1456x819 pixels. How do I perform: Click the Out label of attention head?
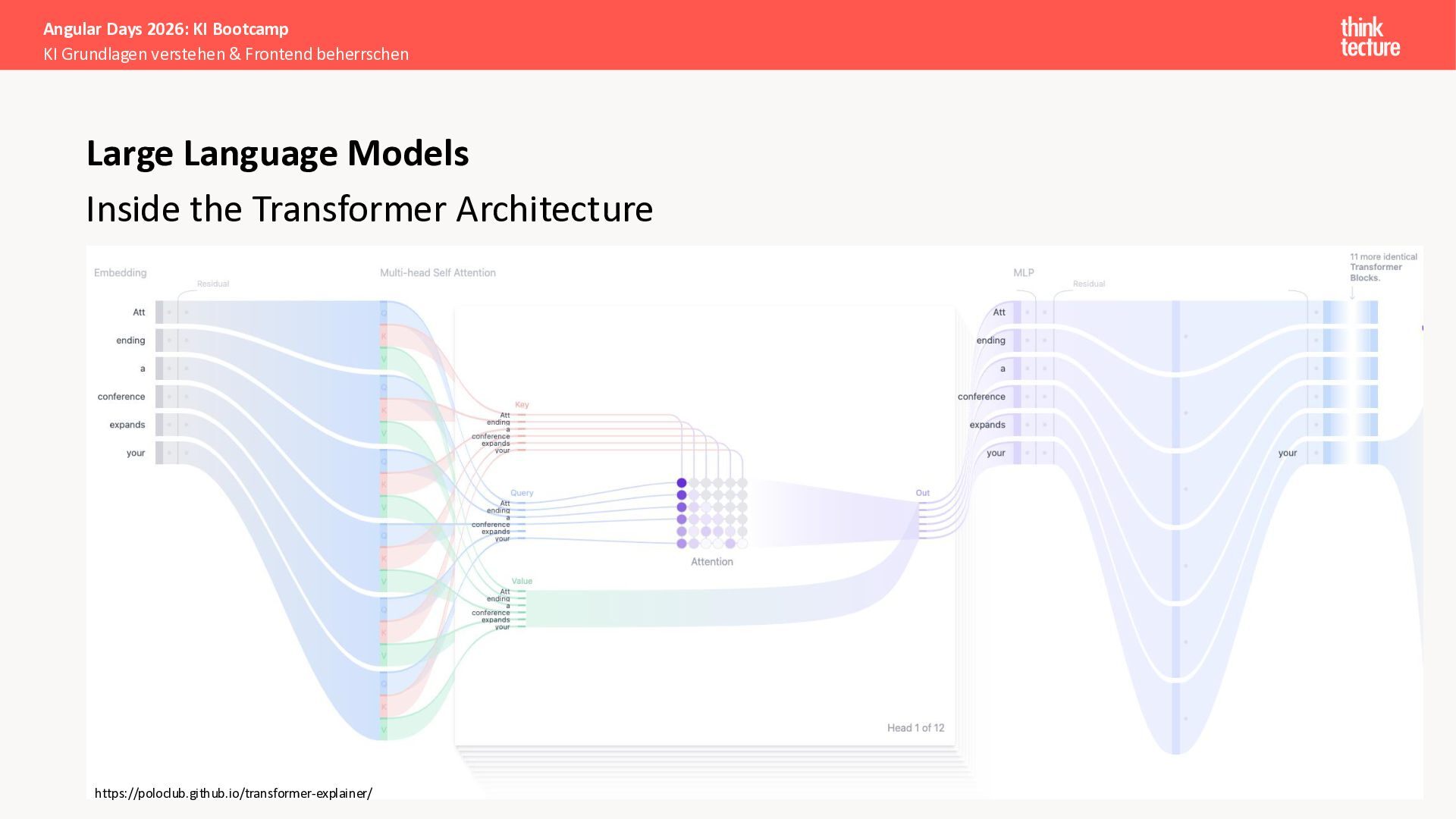coord(922,493)
